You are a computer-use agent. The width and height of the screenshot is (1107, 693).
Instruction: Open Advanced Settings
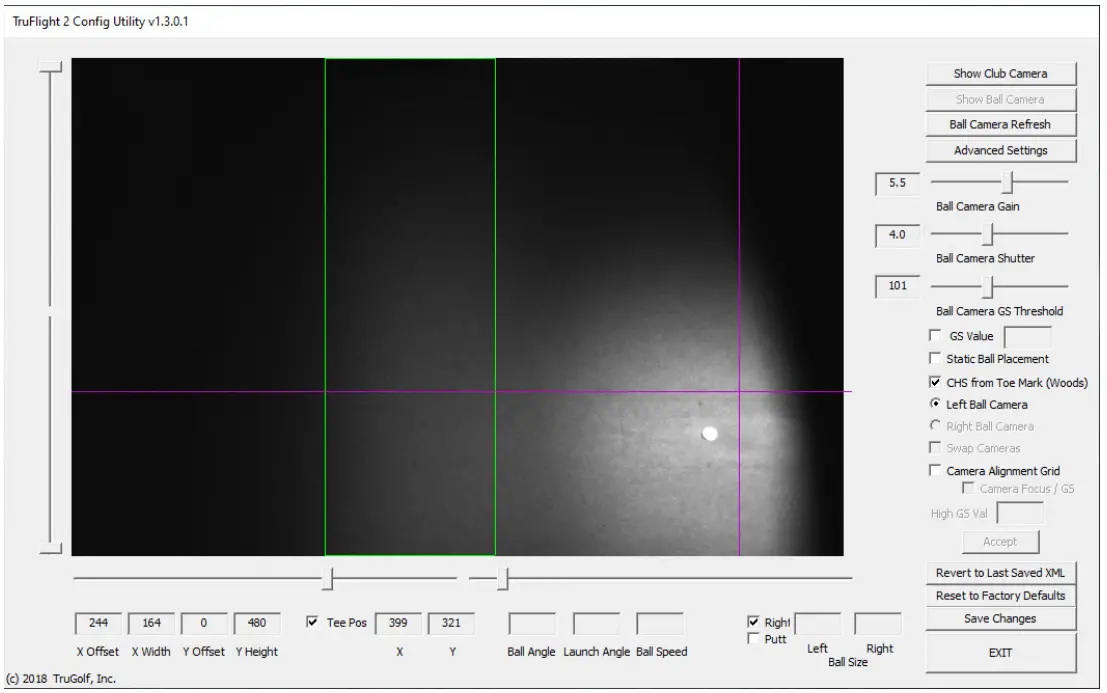point(1000,150)
